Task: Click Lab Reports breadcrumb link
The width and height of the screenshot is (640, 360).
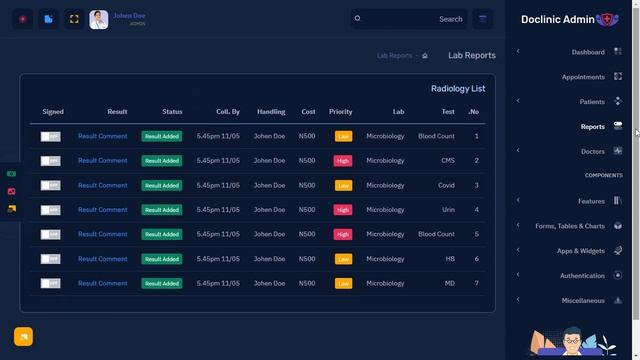Action: tap(394, 56)
